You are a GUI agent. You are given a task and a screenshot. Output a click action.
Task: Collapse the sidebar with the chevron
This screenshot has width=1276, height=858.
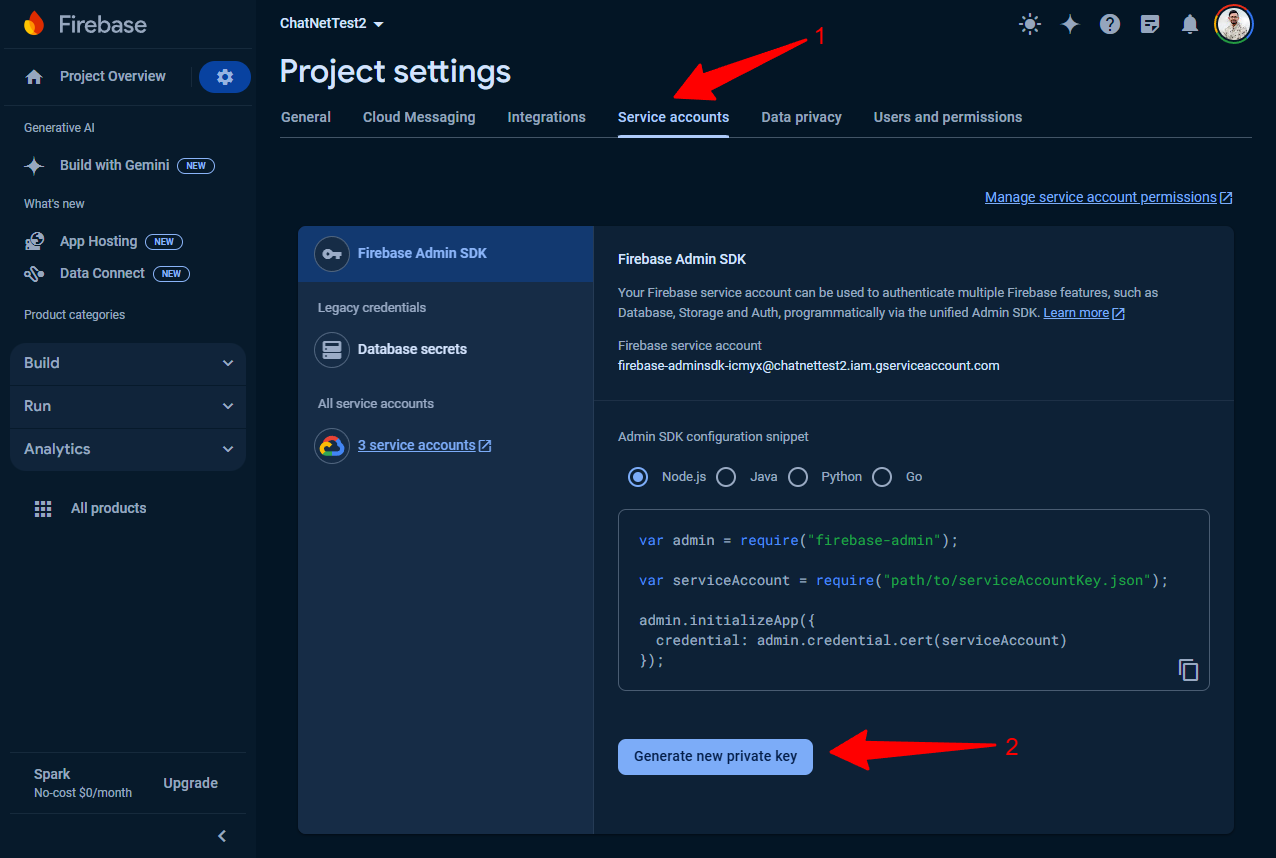click(x=222, y=836)
